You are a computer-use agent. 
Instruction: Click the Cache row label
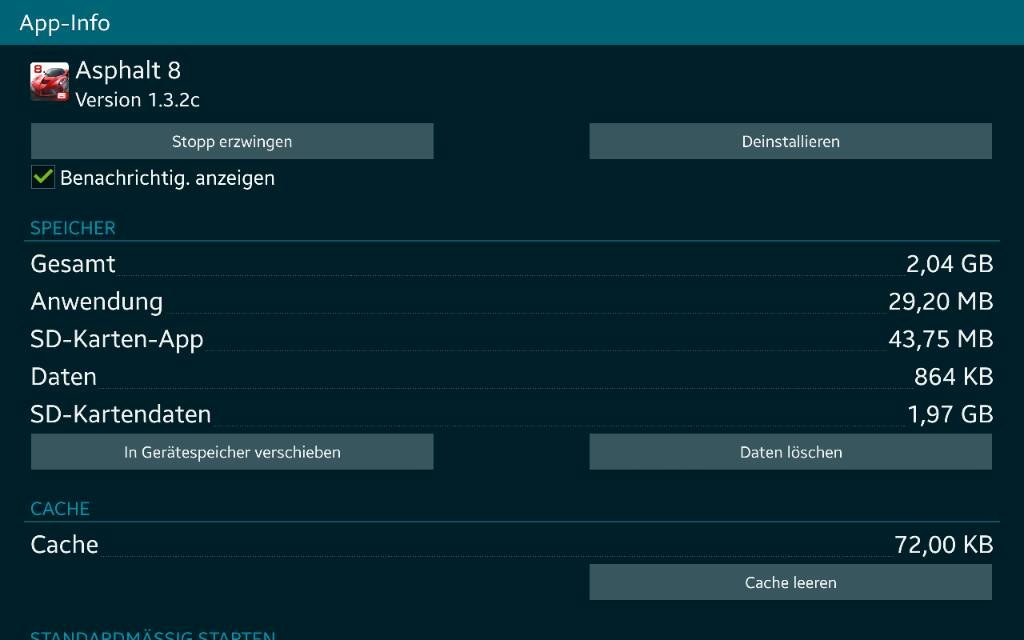[x=64, y=545]
